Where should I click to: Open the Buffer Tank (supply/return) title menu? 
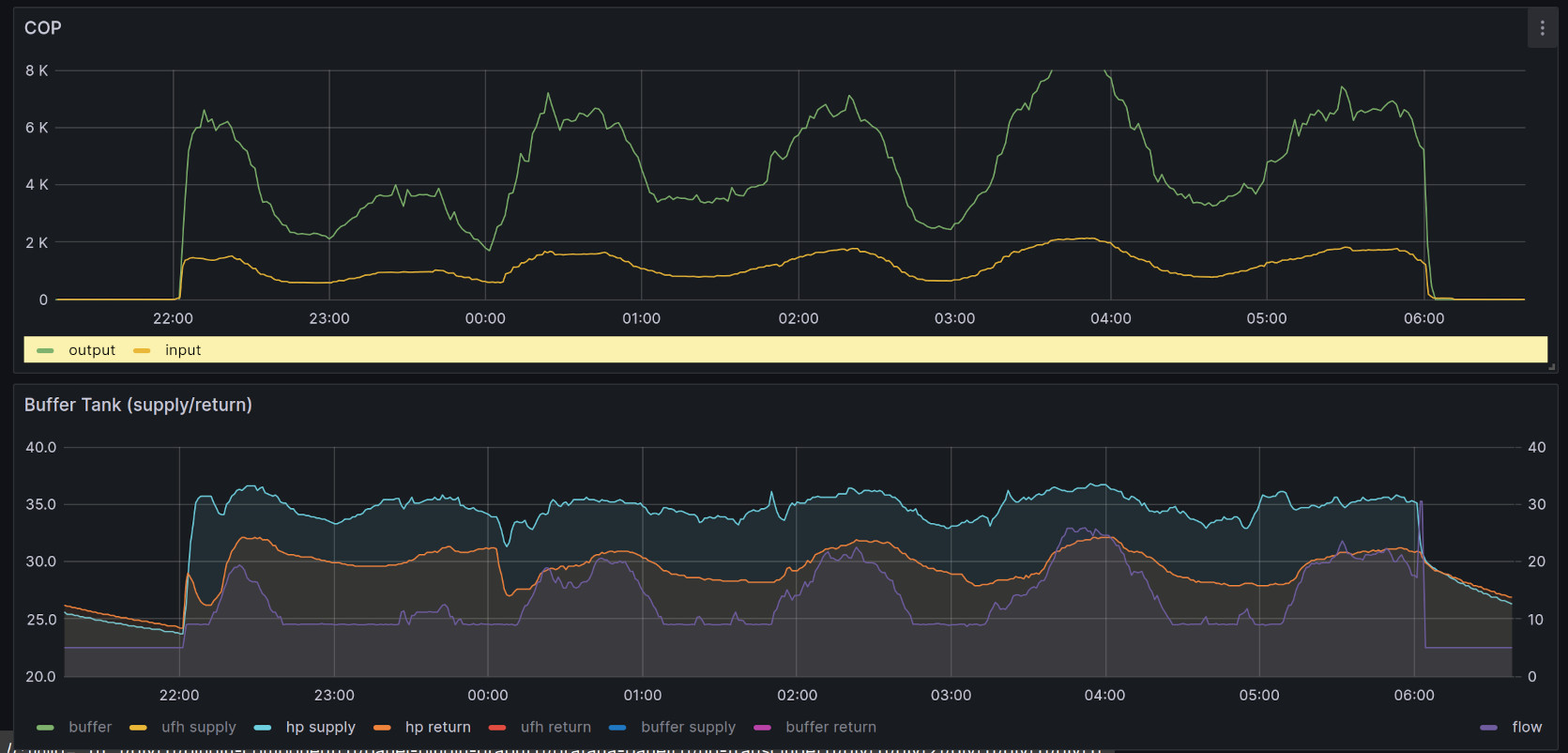click(138, 405)
